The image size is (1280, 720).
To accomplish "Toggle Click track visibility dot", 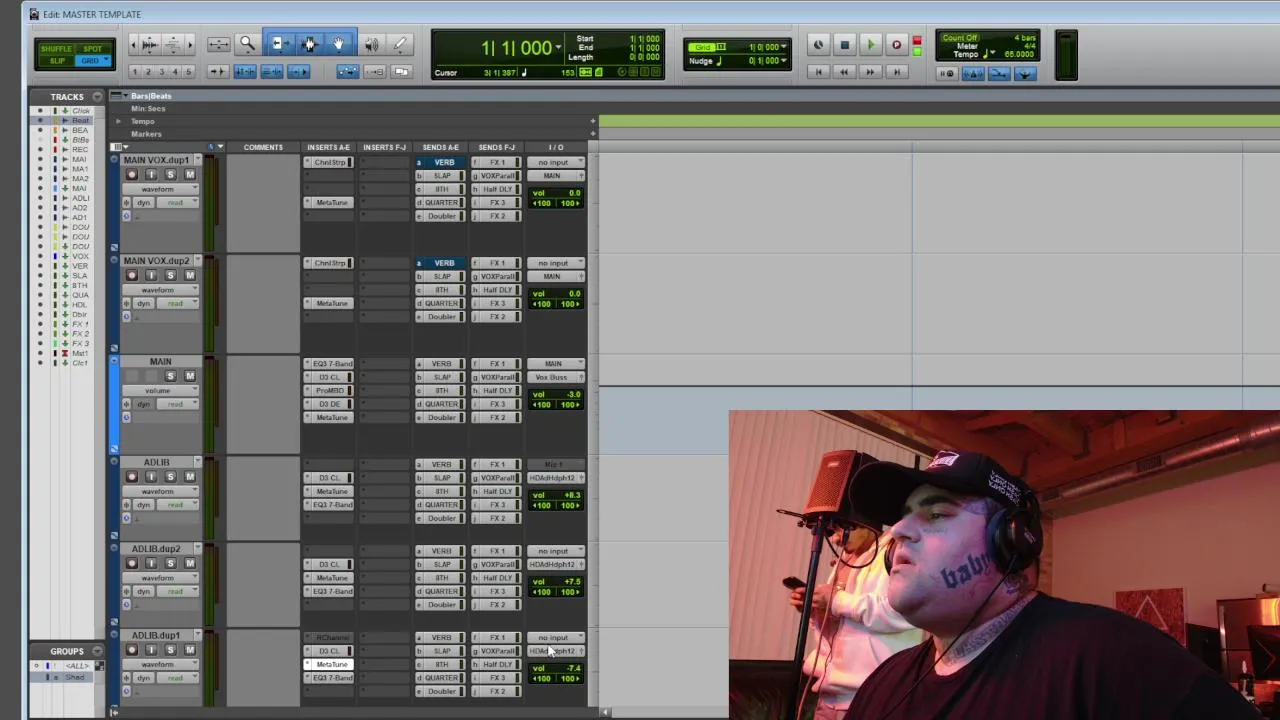I will (40, 111).
